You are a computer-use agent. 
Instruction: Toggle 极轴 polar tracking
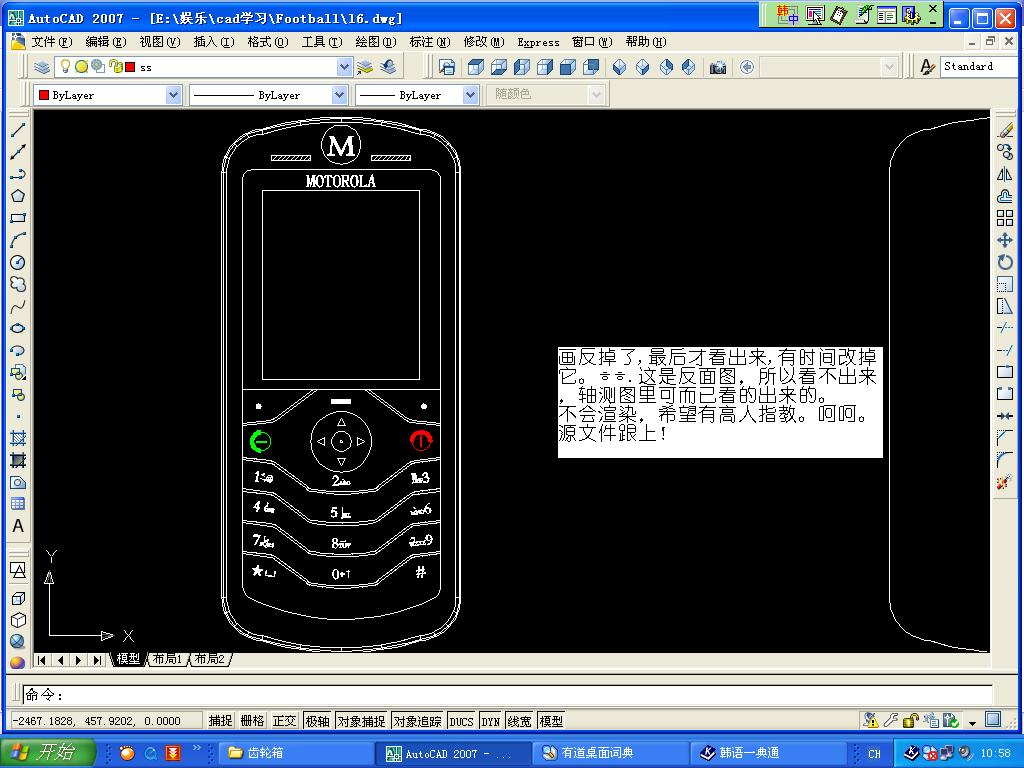318,721
